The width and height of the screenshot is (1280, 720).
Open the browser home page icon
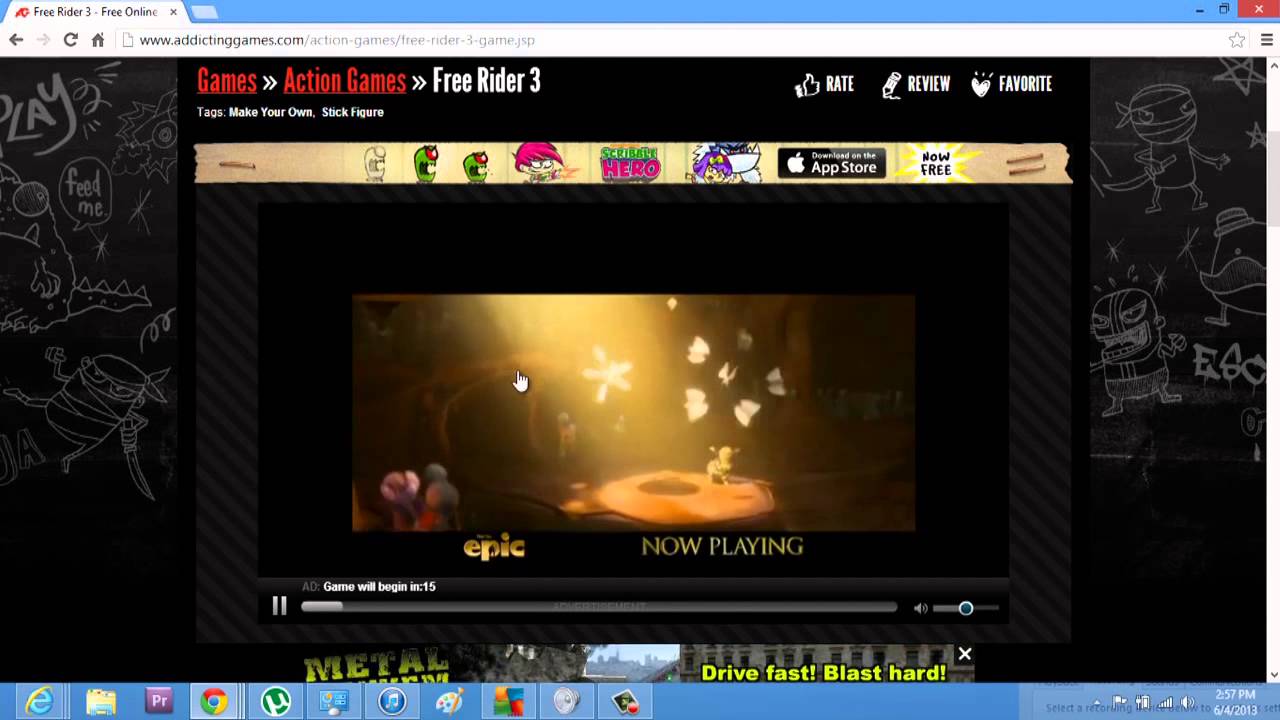click(x=97, y=40)
